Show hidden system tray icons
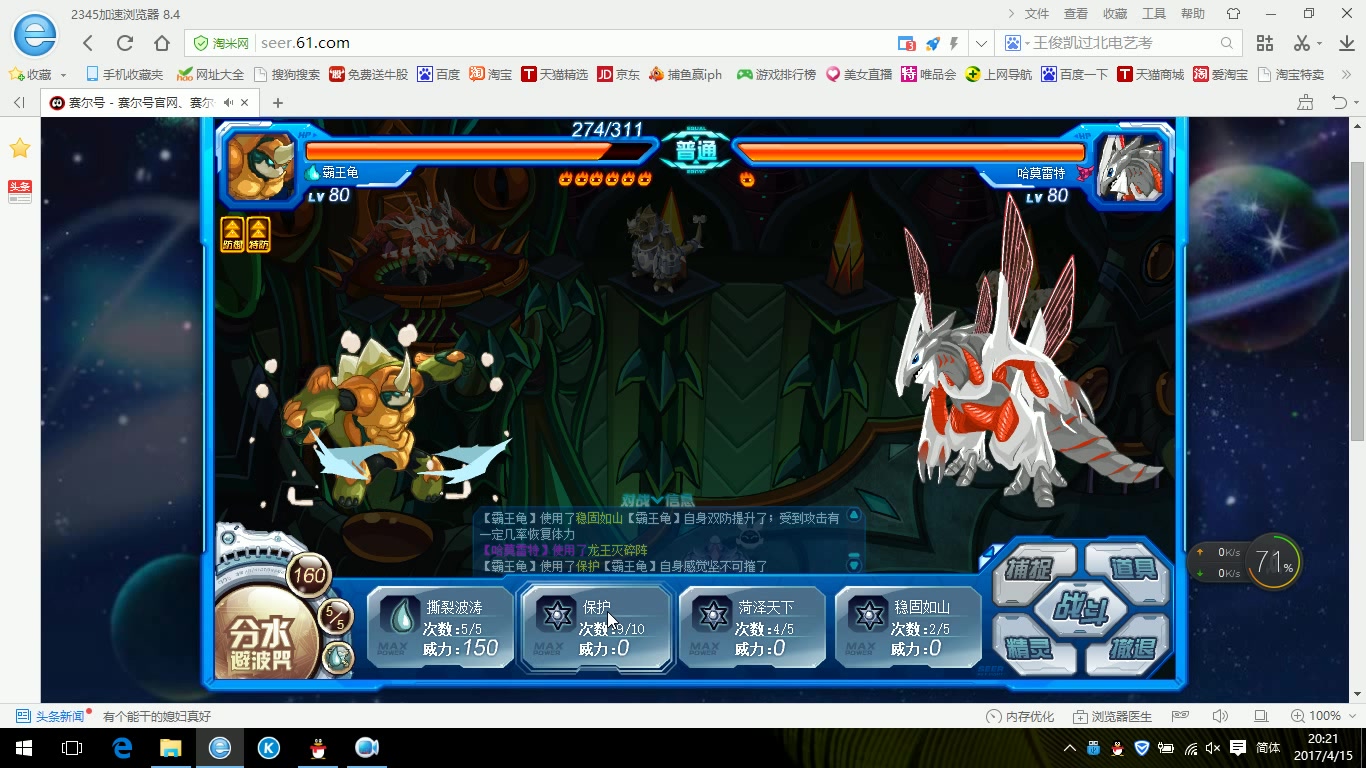Image resolution: width=1366 pixels, height=768 pixels. [x=1070, y=748]
